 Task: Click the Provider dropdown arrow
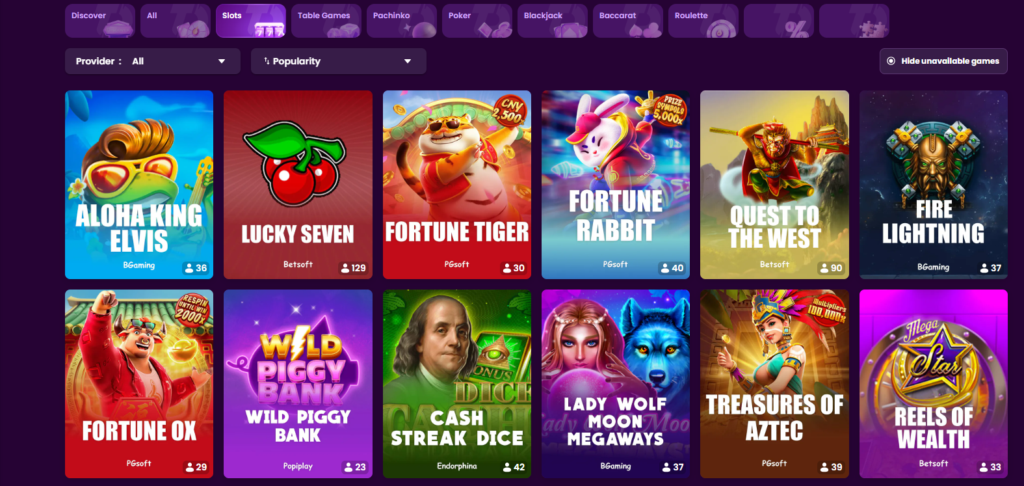click(221, 61)
